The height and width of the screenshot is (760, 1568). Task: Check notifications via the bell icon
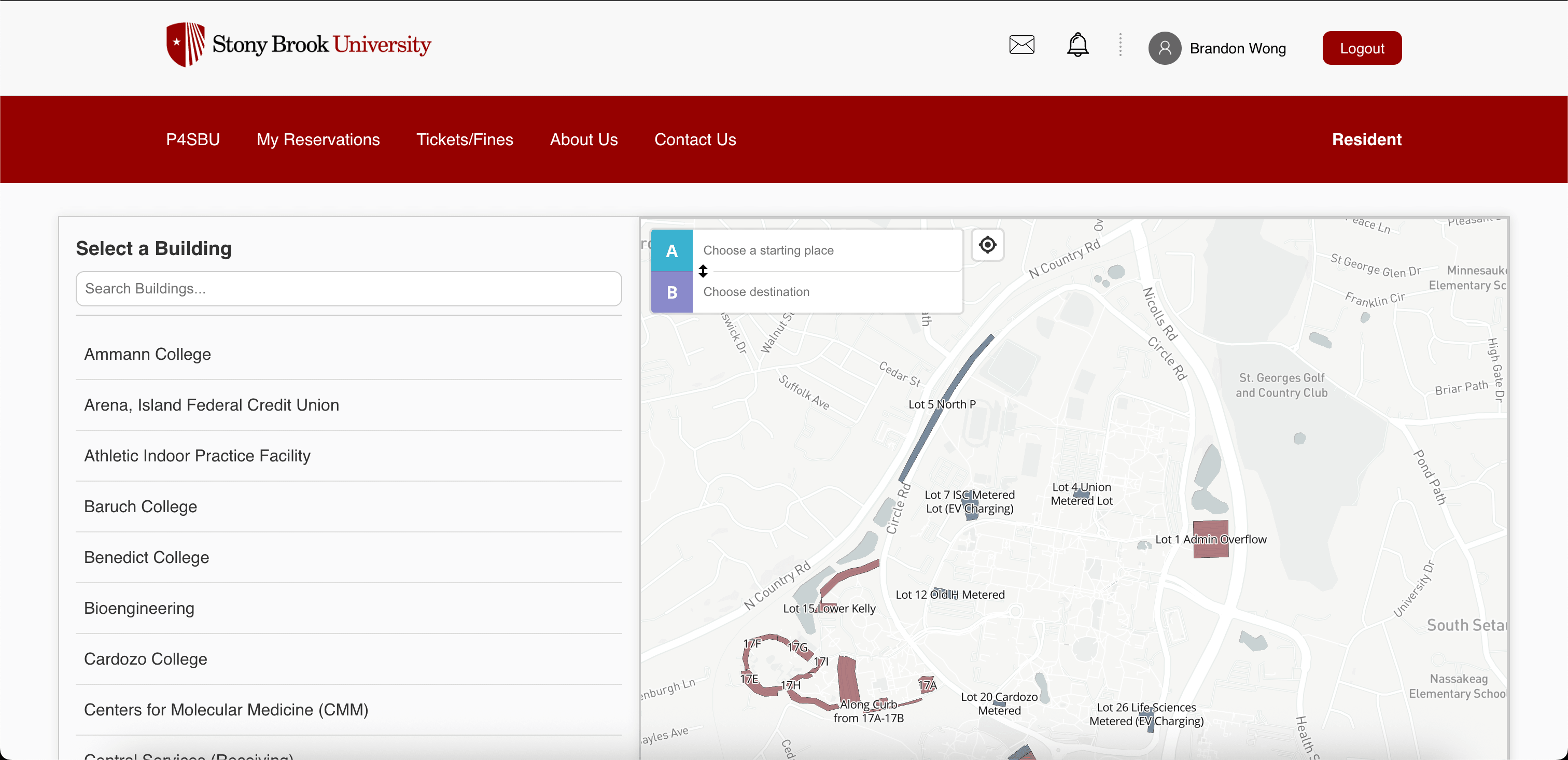(1077, 45)
